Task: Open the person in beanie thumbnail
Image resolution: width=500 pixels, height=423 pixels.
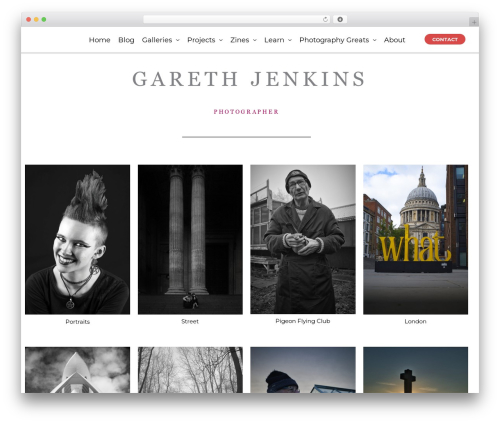Action: pos(303,370)
